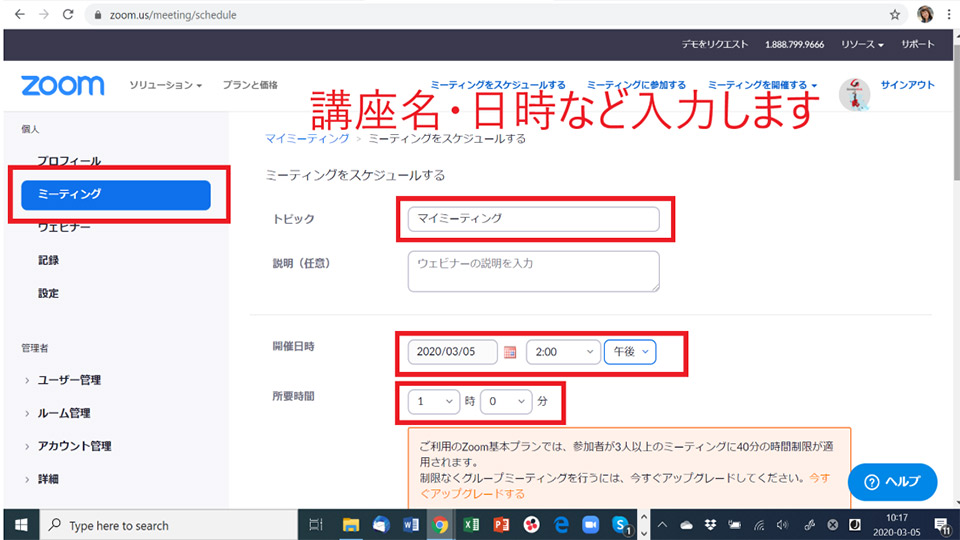Image resolution: width=960 pixels, height=540 pixels.
Task: Open Chrome three-dot menu
Action: [949, 14]
